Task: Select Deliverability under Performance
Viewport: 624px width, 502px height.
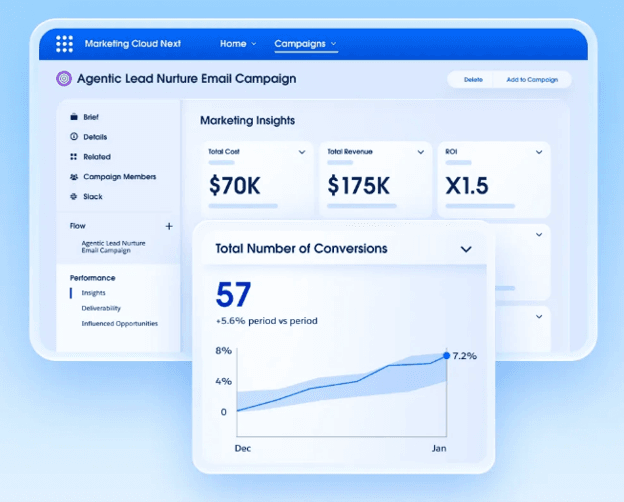Action: 101,308
